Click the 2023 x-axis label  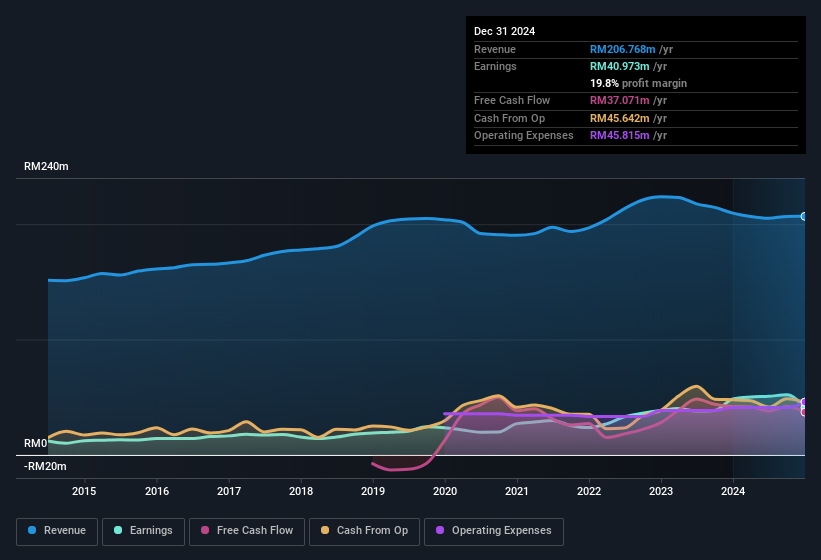point(661,491)
